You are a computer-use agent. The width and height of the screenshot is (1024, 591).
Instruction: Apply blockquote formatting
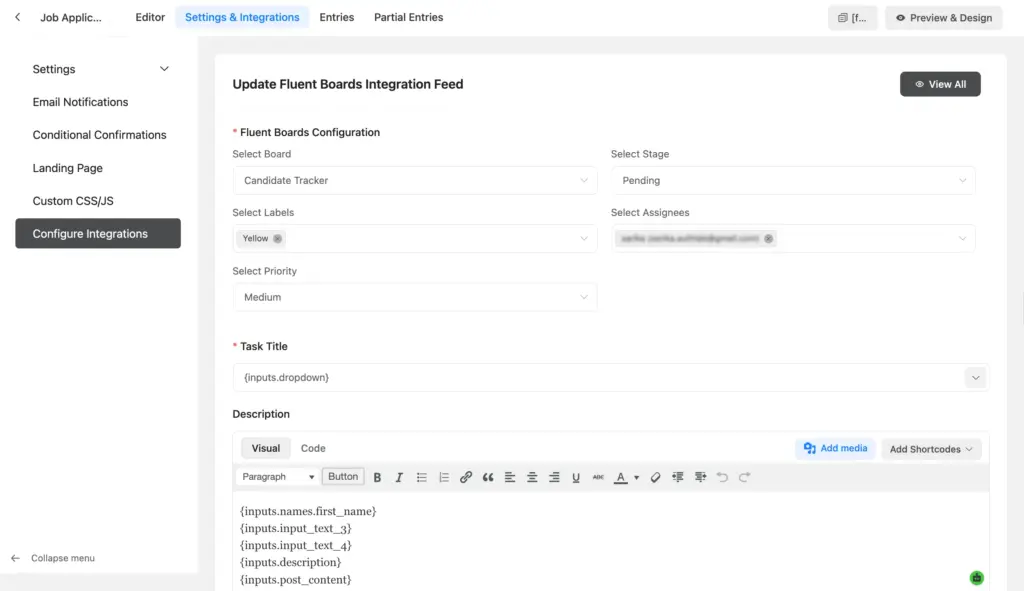tap(488, 477)
